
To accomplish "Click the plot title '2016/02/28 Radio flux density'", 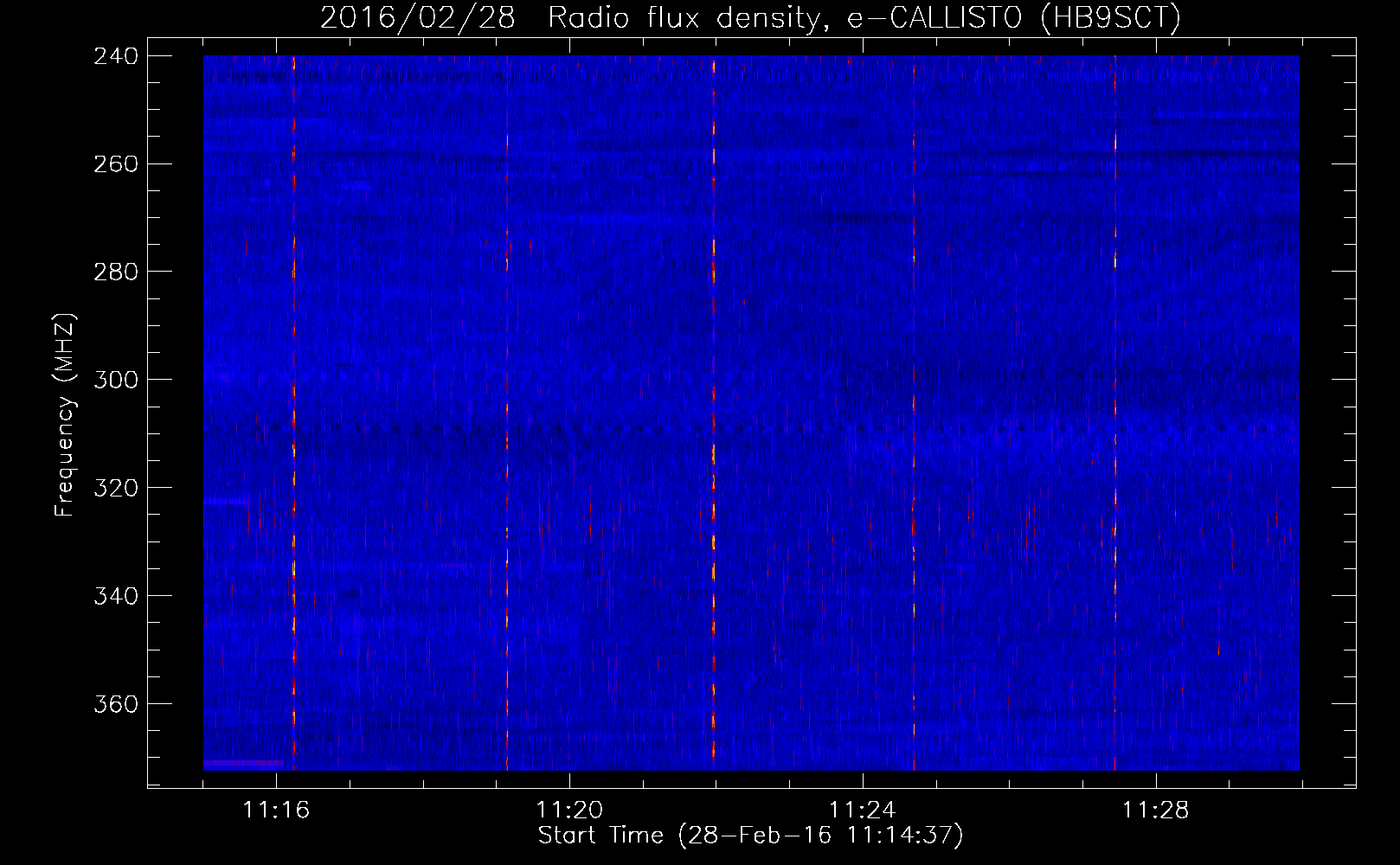I will coord(750,17).
